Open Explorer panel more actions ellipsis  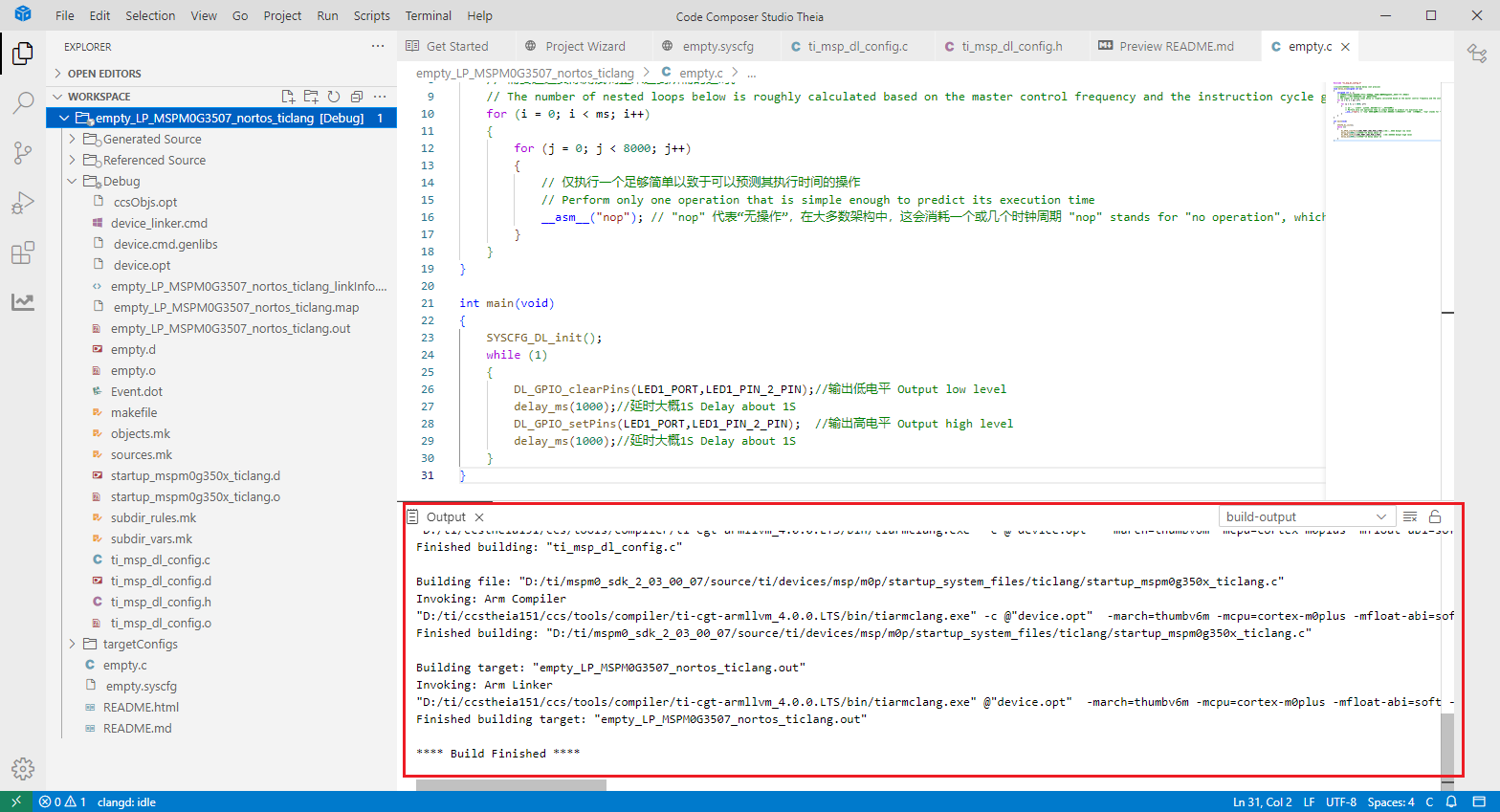tap(378, 46)
